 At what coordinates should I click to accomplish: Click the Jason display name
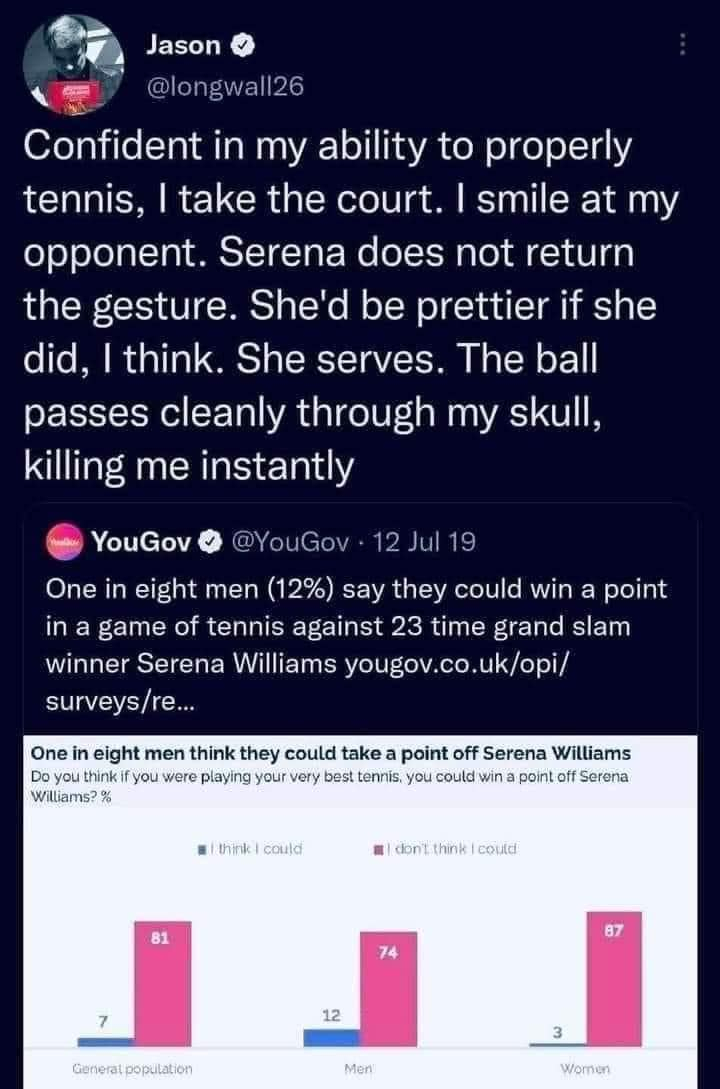(x=183, y=45)
